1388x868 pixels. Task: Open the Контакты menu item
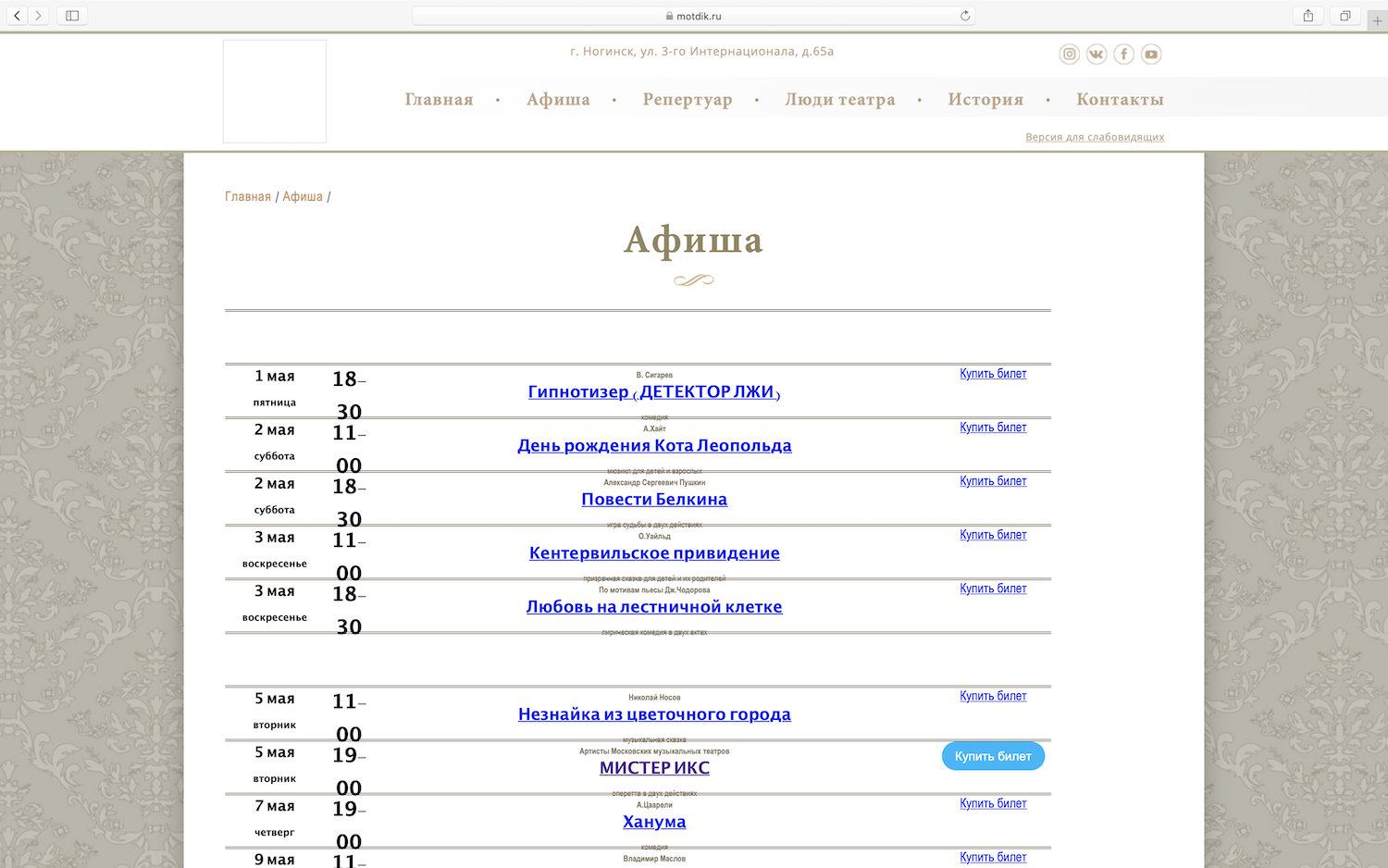point(1120,100)
